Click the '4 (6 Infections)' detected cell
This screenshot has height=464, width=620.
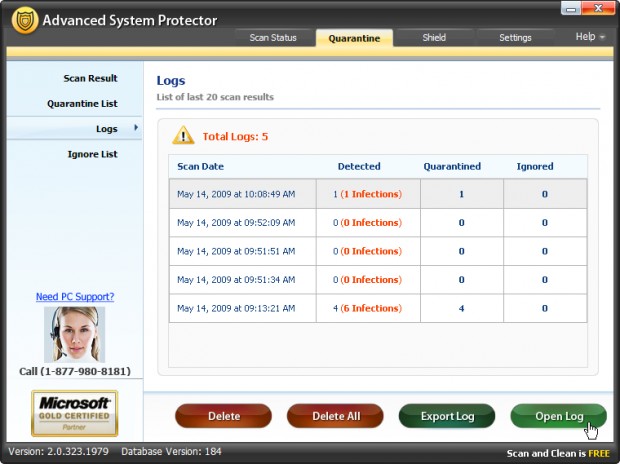pyautogui.click(x=367, y=308)
